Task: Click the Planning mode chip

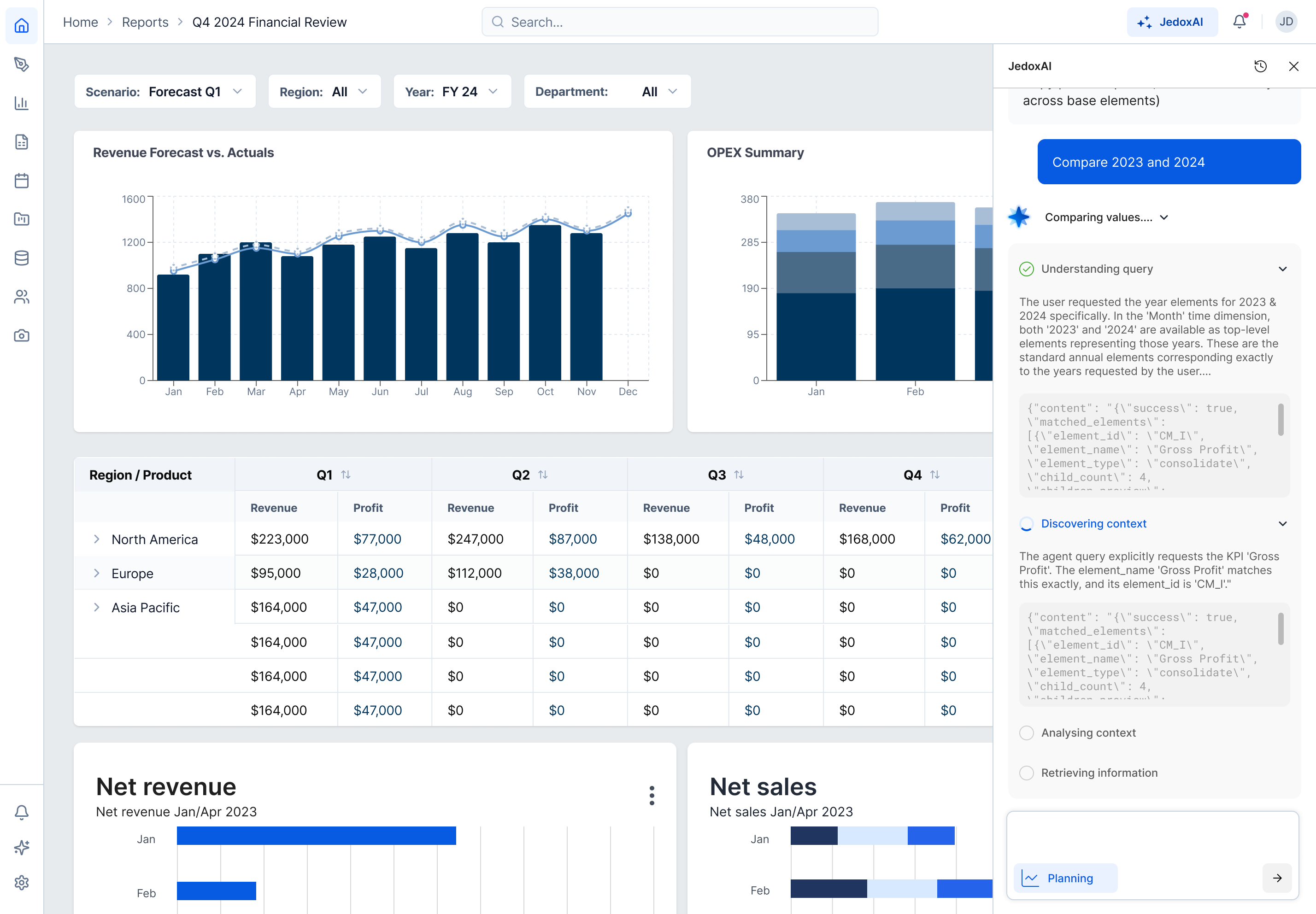Action: click(1065, 878)
